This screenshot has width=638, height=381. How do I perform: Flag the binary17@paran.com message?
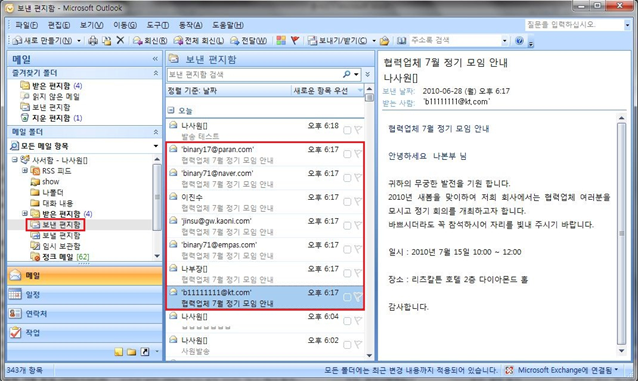tap(358, 154)
